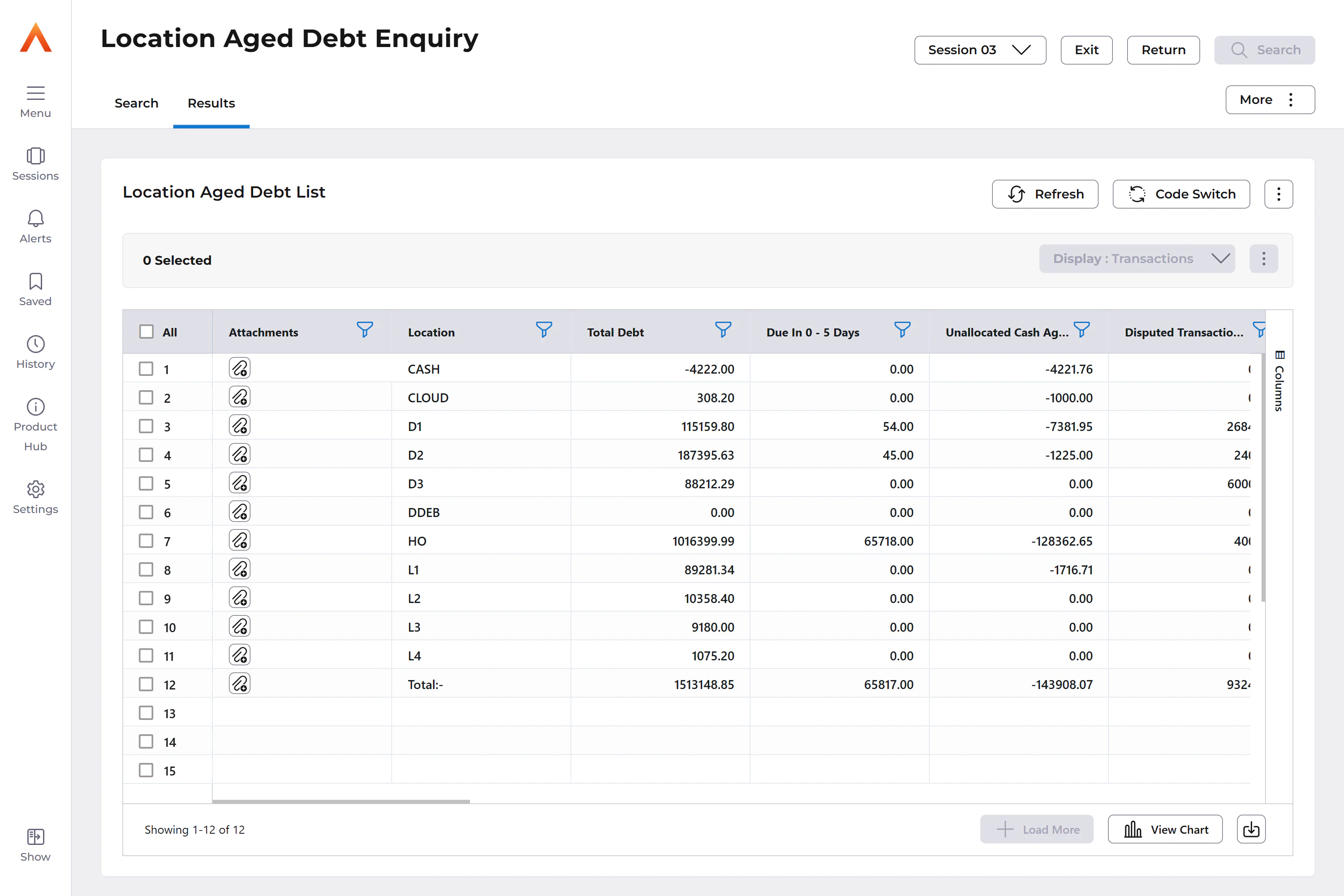Open the attachment icon on the CASH row
This screenshot has width=1344, height=896.
pyautogui.click(x=240, y=368)
